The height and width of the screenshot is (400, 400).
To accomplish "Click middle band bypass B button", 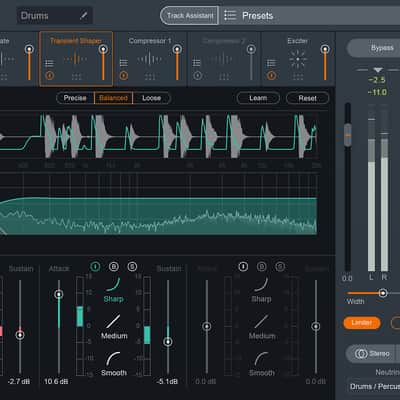I will (x=114, y=266).
